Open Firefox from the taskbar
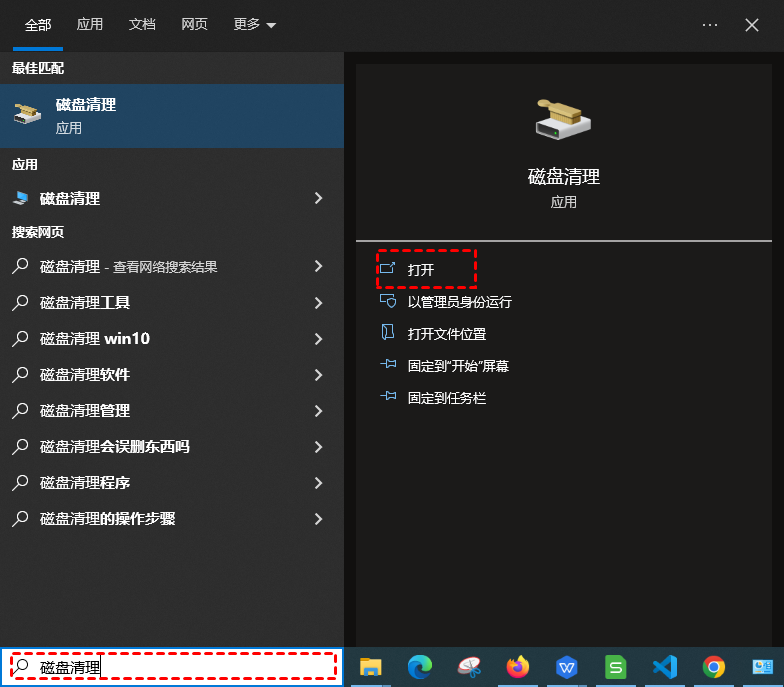This screenshot has height=687, width=784. pyautogui.click(x=518, y=667)
